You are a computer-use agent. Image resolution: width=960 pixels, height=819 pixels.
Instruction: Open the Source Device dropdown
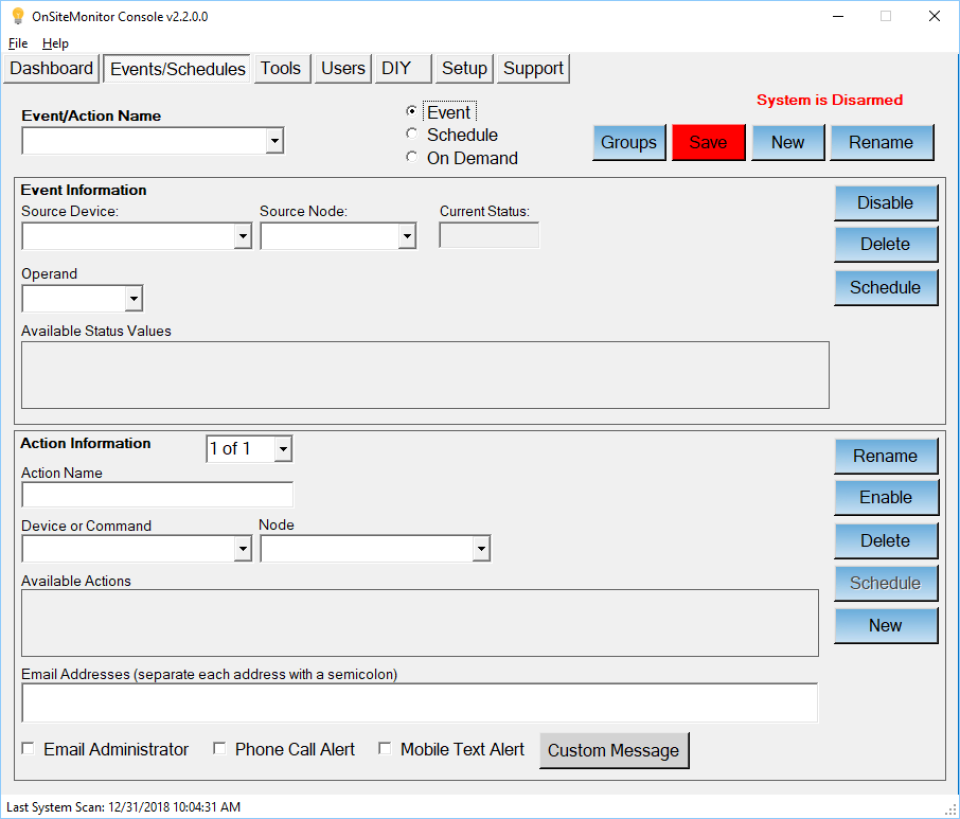[243, 236]
